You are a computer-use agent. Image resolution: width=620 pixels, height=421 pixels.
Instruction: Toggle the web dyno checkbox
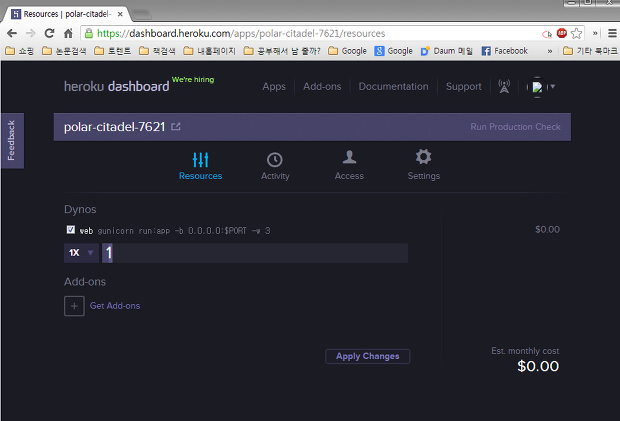(x=71, y=230)
